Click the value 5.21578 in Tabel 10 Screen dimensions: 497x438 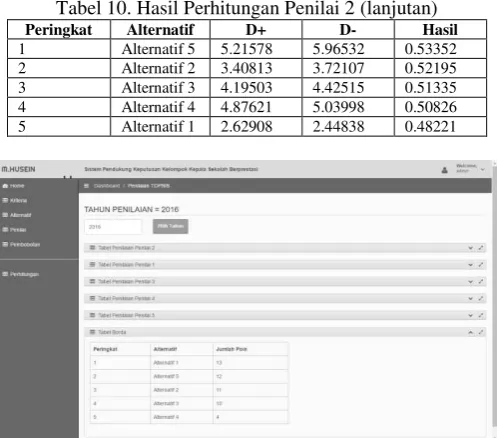[246, 49]
